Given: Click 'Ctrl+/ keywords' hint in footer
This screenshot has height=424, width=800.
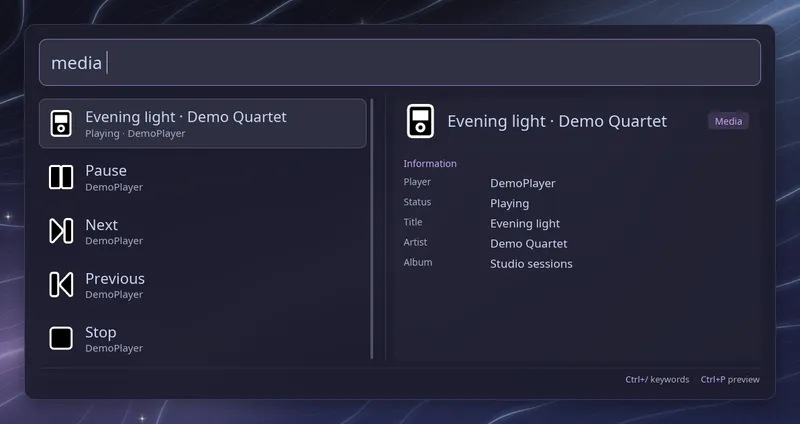Looking at the screenshot, I should (657, 380).
